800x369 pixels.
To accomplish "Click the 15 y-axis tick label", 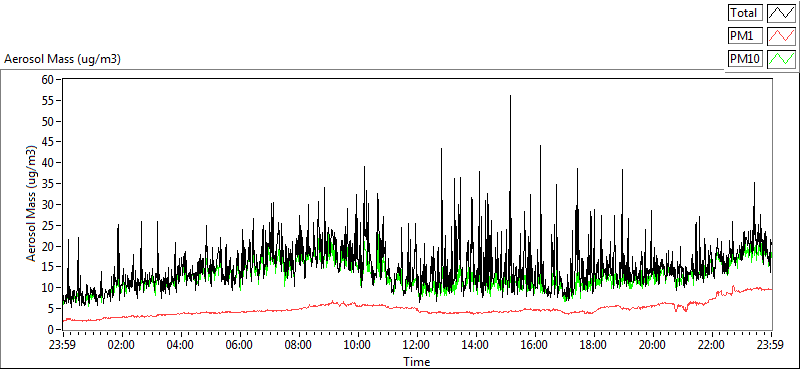I will pos(47,267).
